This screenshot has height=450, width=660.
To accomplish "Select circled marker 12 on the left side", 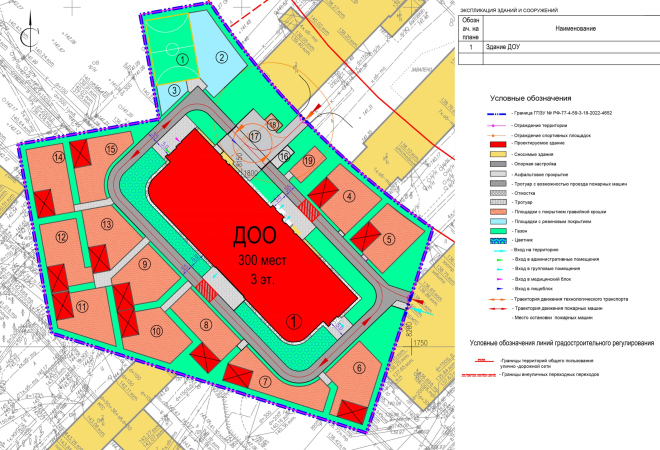I will (62, 237).
